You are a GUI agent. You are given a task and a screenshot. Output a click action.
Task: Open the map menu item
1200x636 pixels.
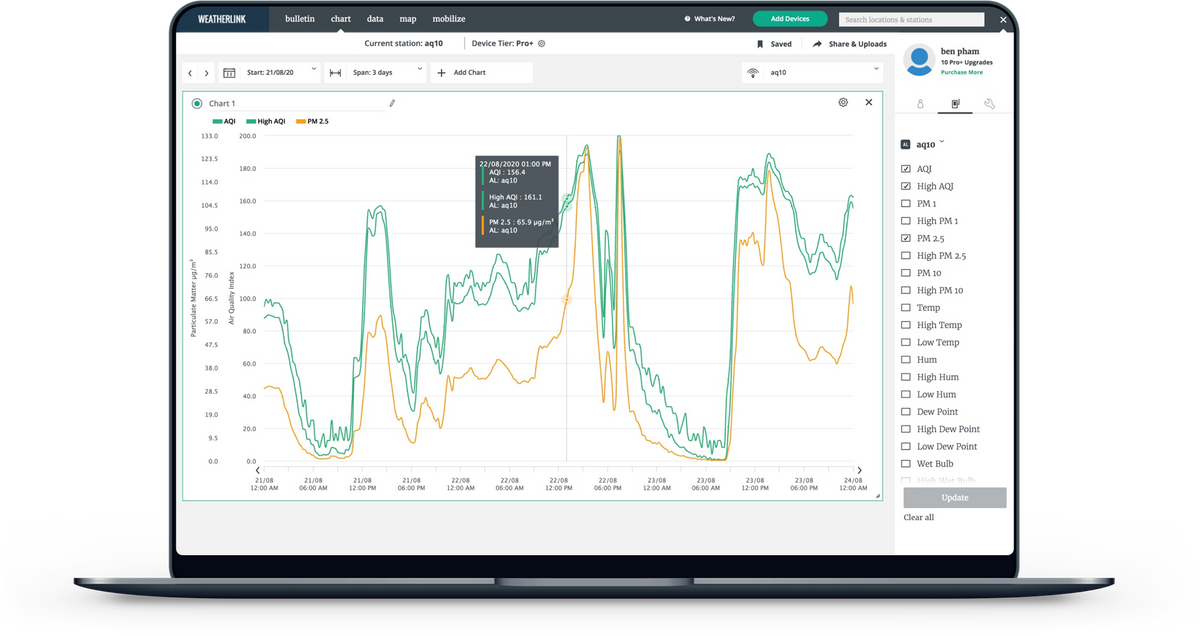click(x=408, y=19)
